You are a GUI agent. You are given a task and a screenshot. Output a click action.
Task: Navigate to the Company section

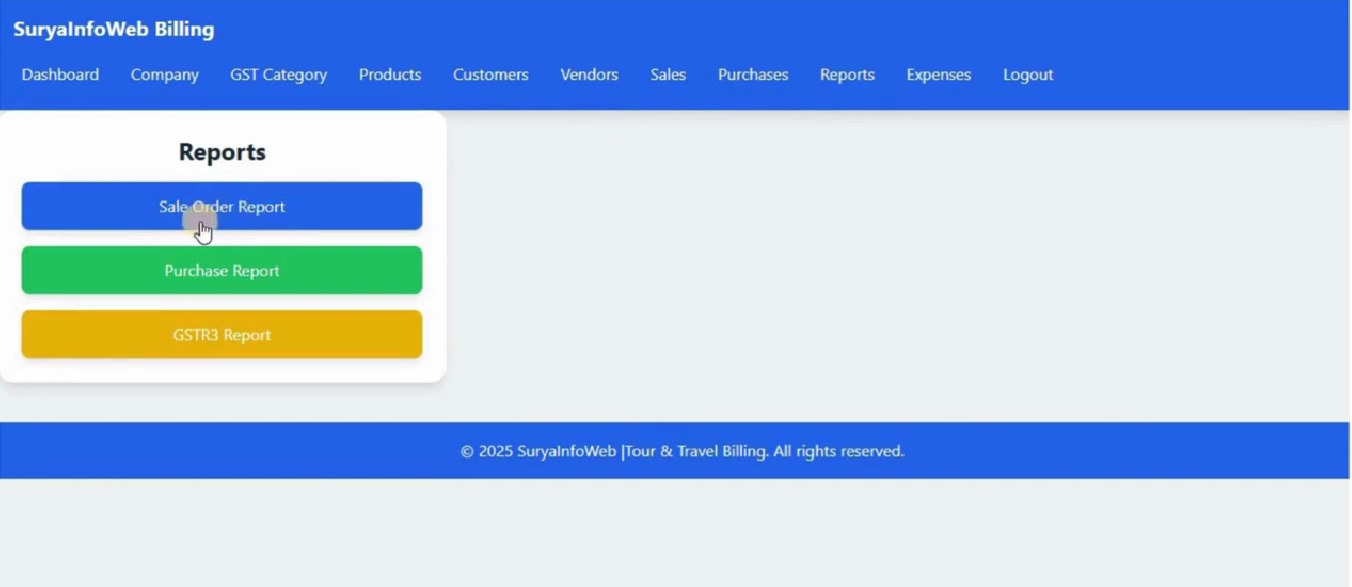pyautogui.click(x=164, y=74)
